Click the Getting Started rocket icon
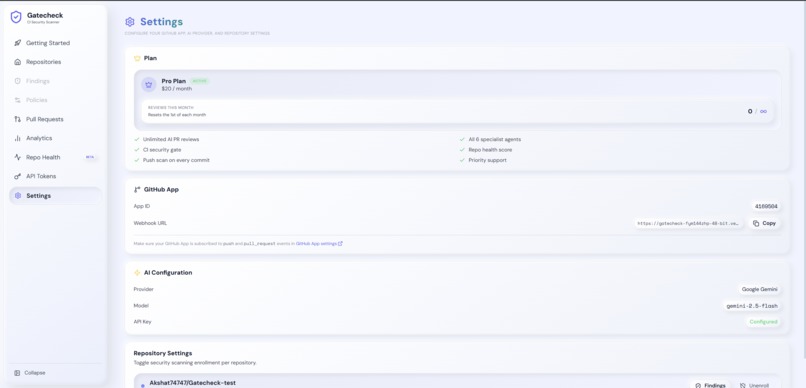This screenshot has height=388, width=806. point(17,43)
